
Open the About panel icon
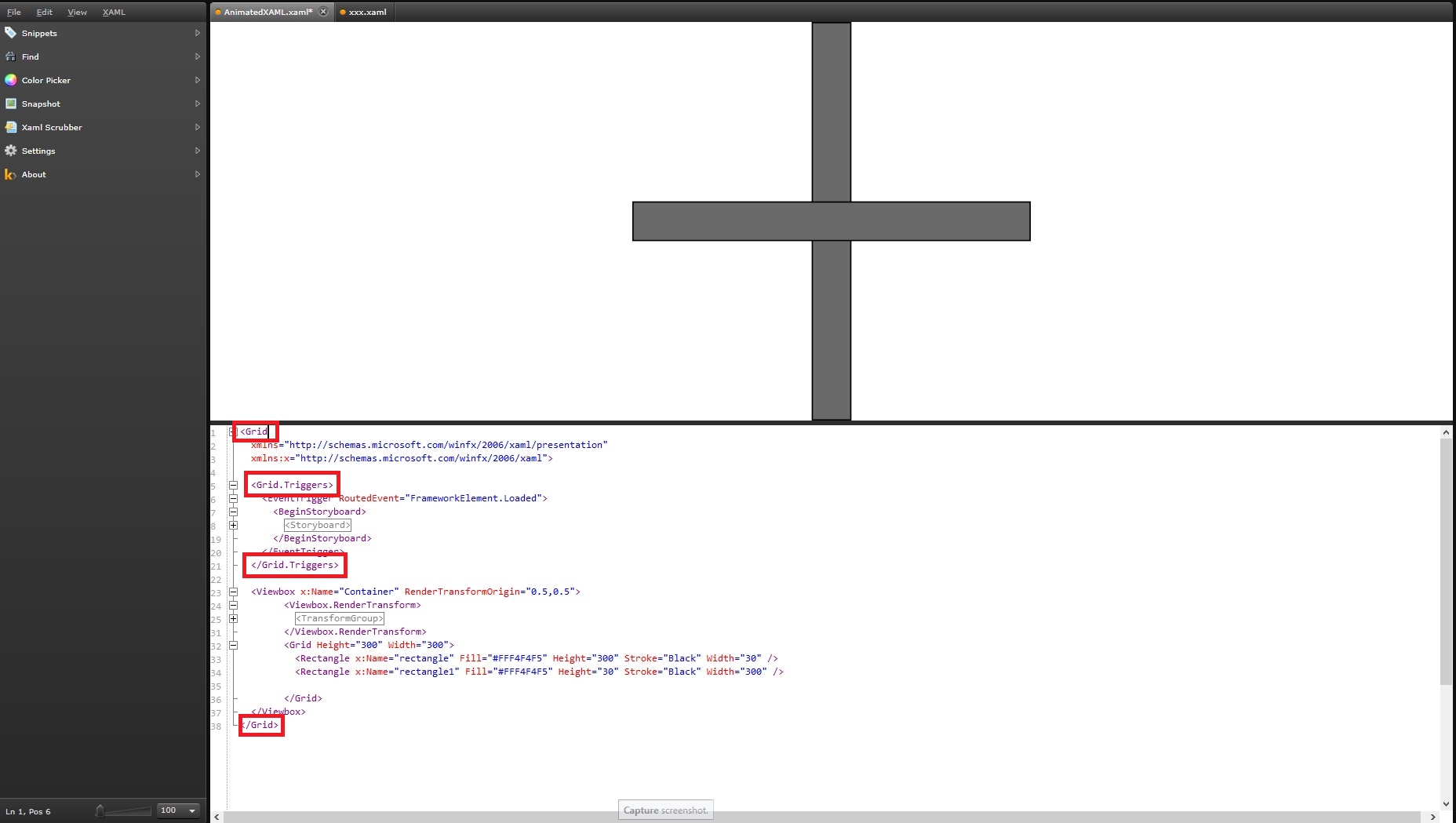tap(11, 174)
